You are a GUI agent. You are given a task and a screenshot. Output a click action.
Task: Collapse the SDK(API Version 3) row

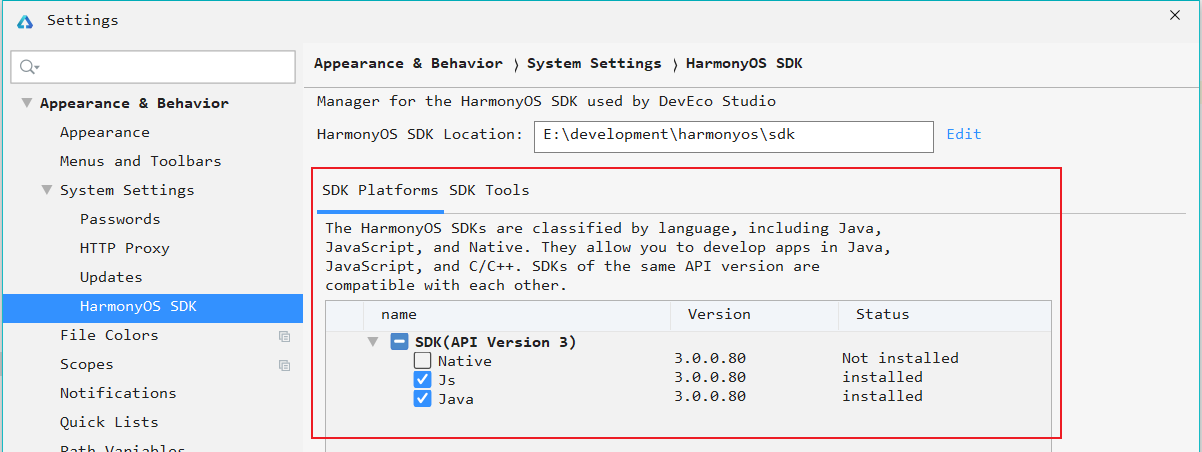click(373, 342)
